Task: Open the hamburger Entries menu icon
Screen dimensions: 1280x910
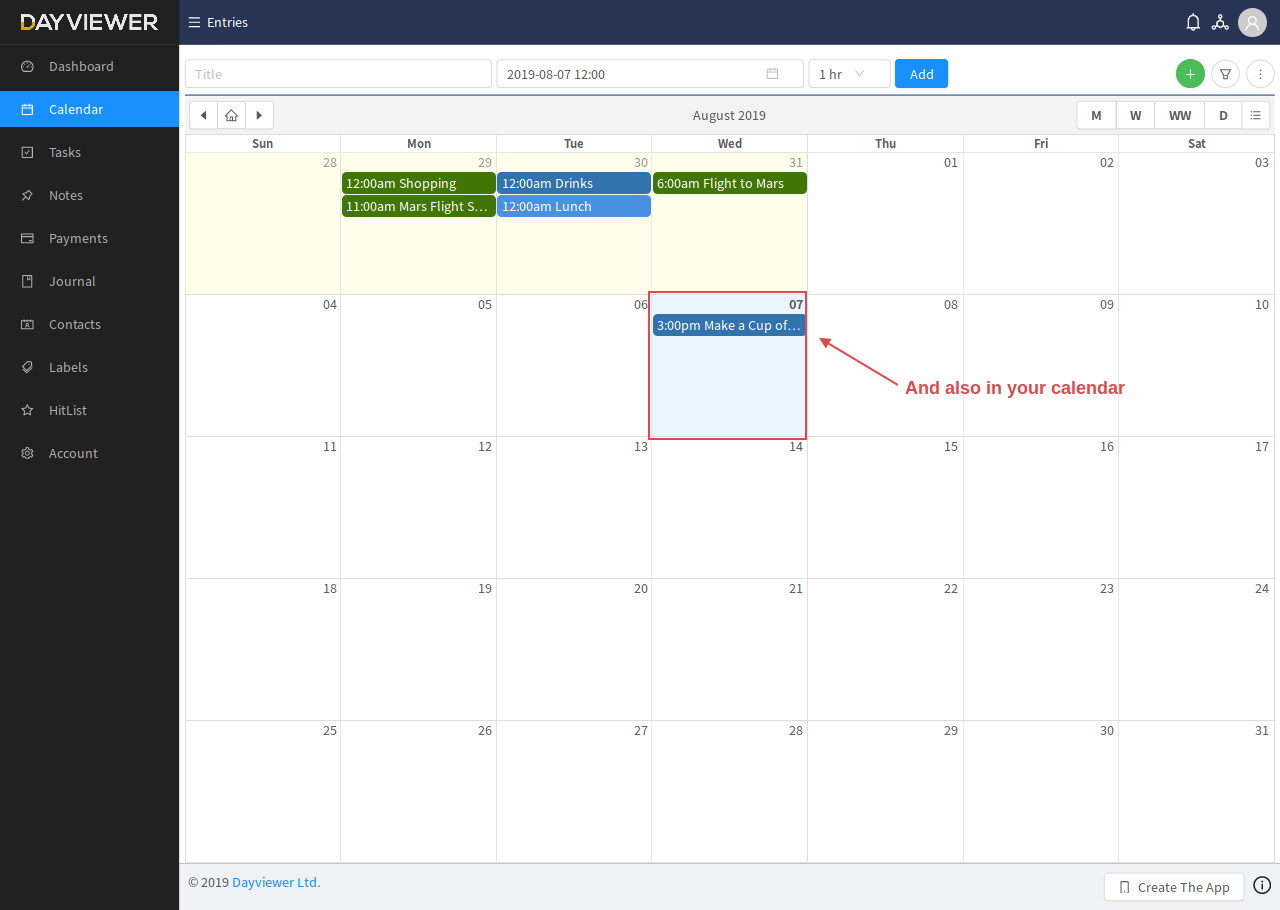Action: click(x=194, y=22)
